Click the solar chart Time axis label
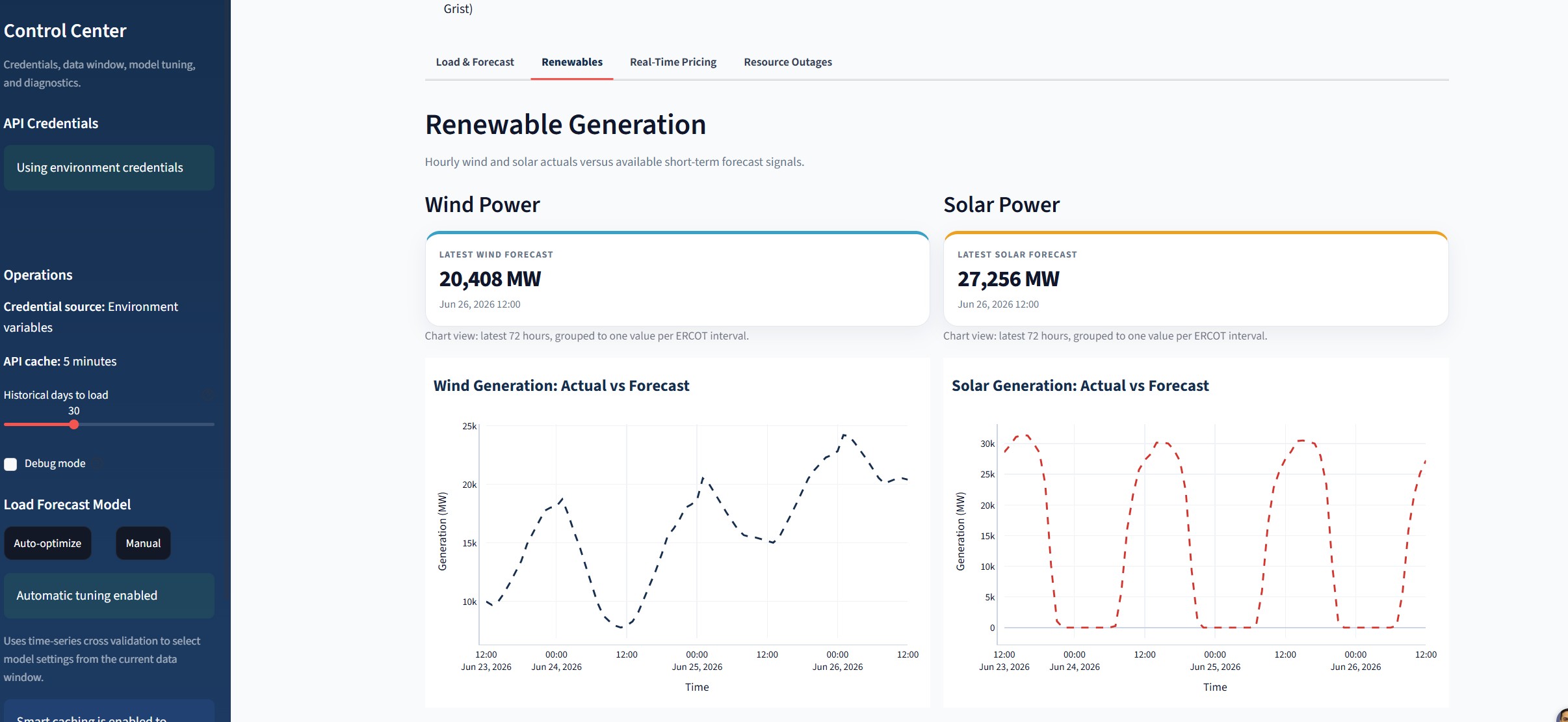This screenshot has height=722, width=1568. 1215,687
